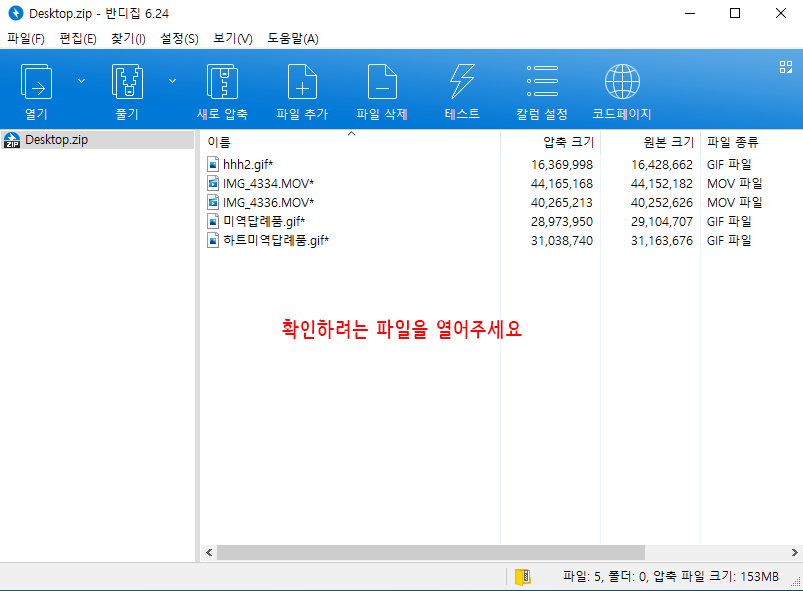Viewport: 803px width, 591px height.
Task: Open the 편집(E) menu
Action: 78,38
